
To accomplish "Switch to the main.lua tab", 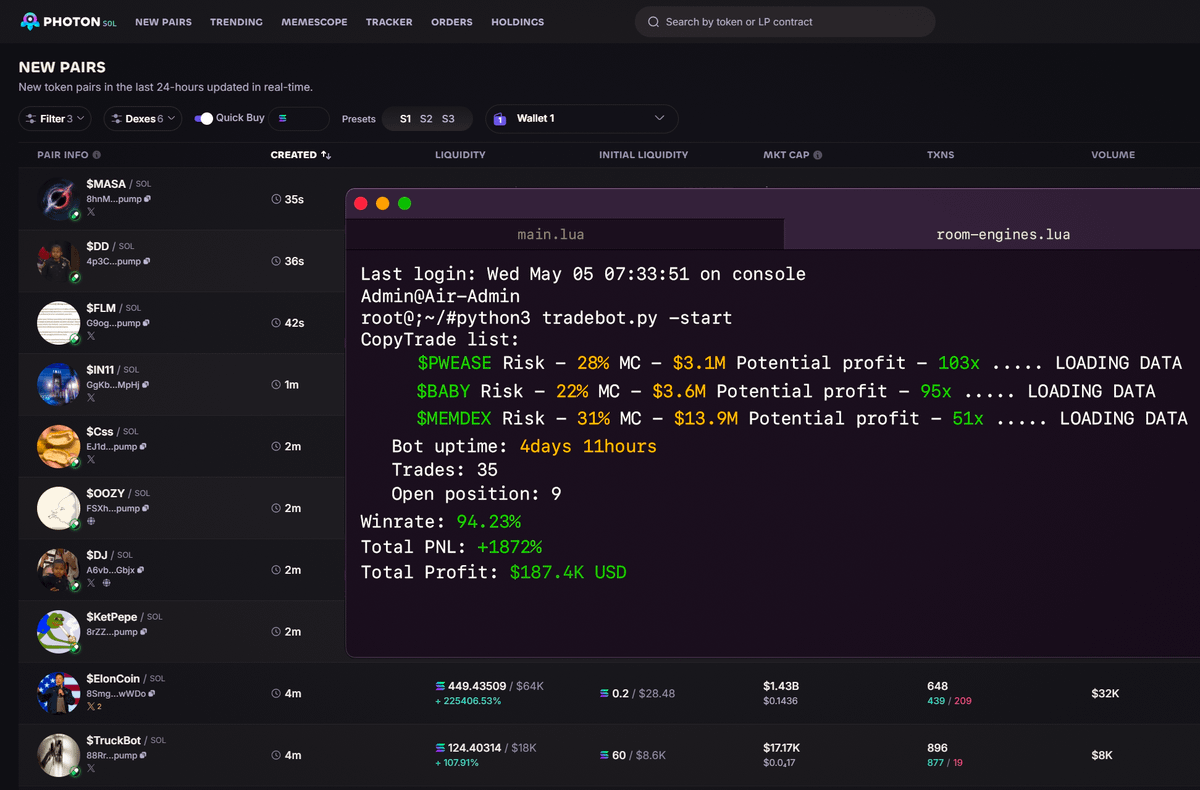I will [x=565, y=234].
